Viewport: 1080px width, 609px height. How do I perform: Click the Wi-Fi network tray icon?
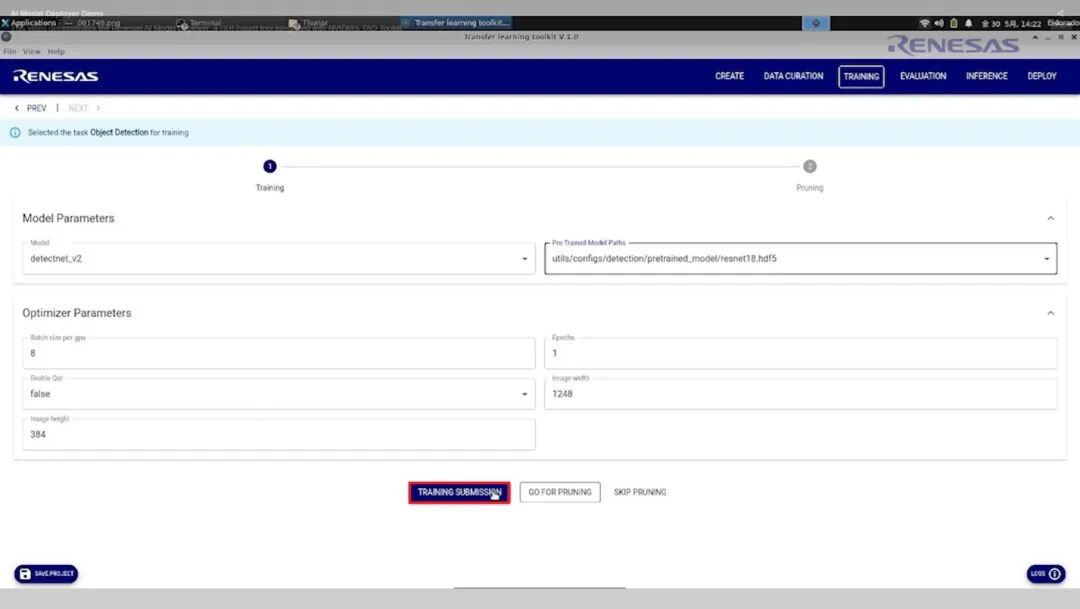click(924, 23)
